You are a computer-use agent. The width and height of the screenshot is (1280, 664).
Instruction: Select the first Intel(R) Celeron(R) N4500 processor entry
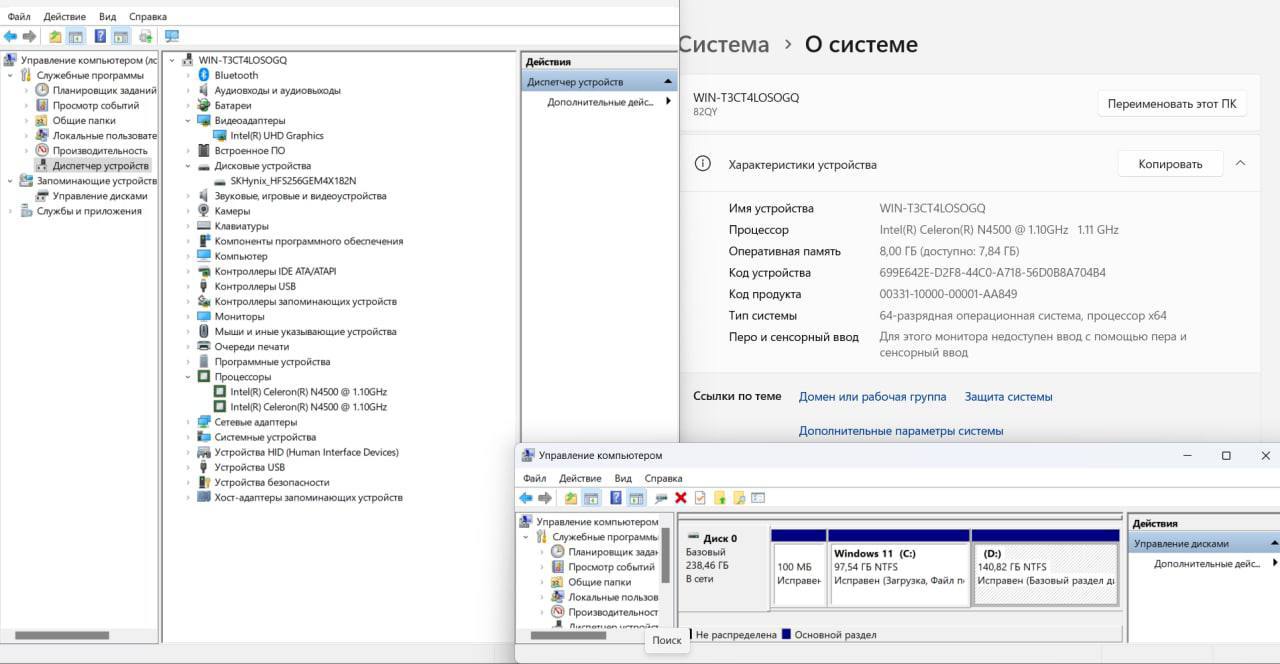[308, 392]
